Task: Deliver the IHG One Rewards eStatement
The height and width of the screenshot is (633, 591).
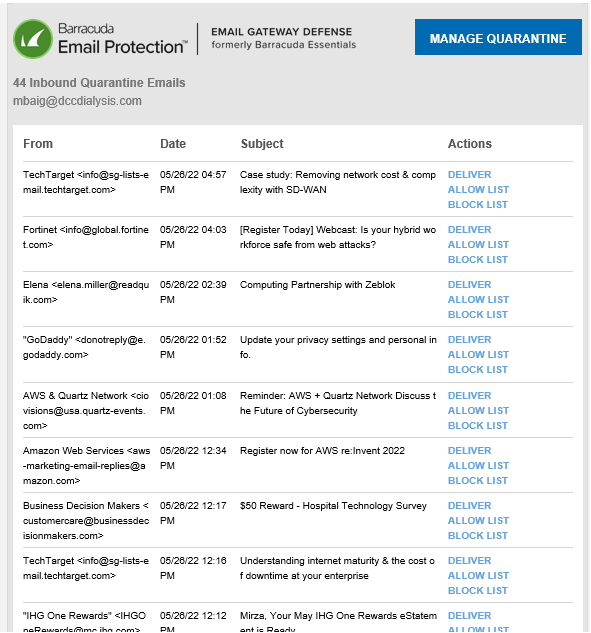Action: (469, 616)
